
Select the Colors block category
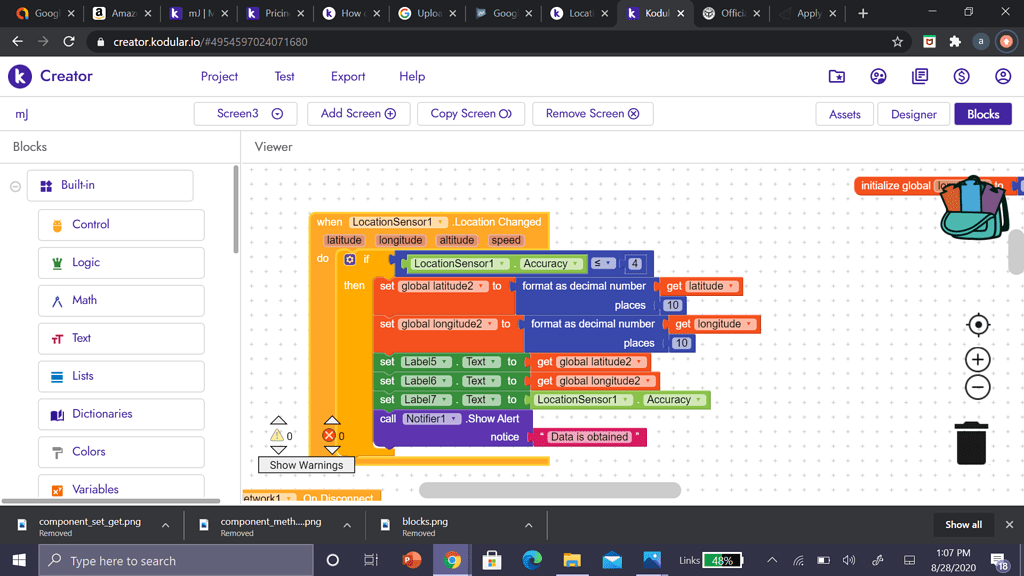88,452
